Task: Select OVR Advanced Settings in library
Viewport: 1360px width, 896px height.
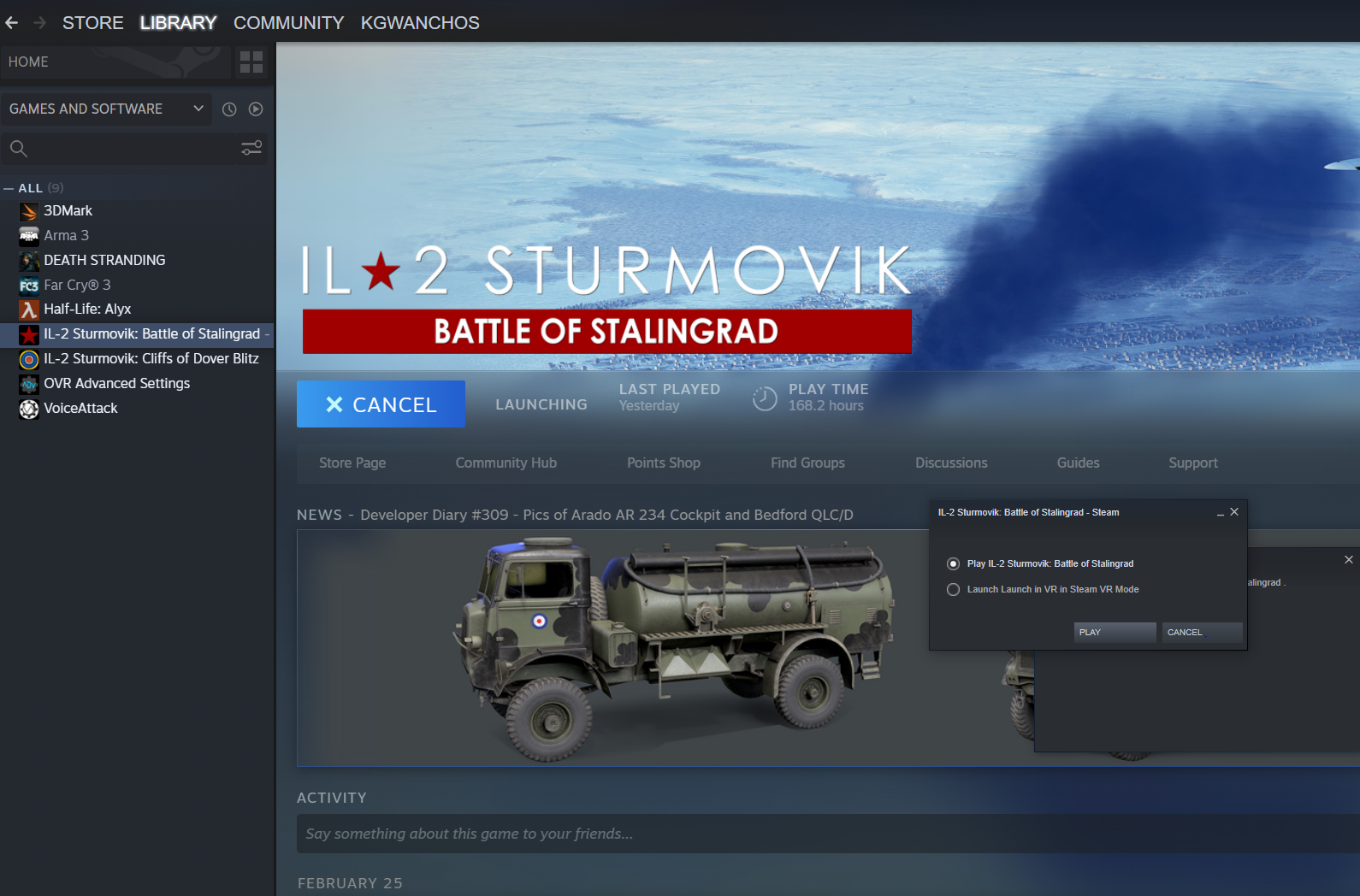Action: pos(117,384)
